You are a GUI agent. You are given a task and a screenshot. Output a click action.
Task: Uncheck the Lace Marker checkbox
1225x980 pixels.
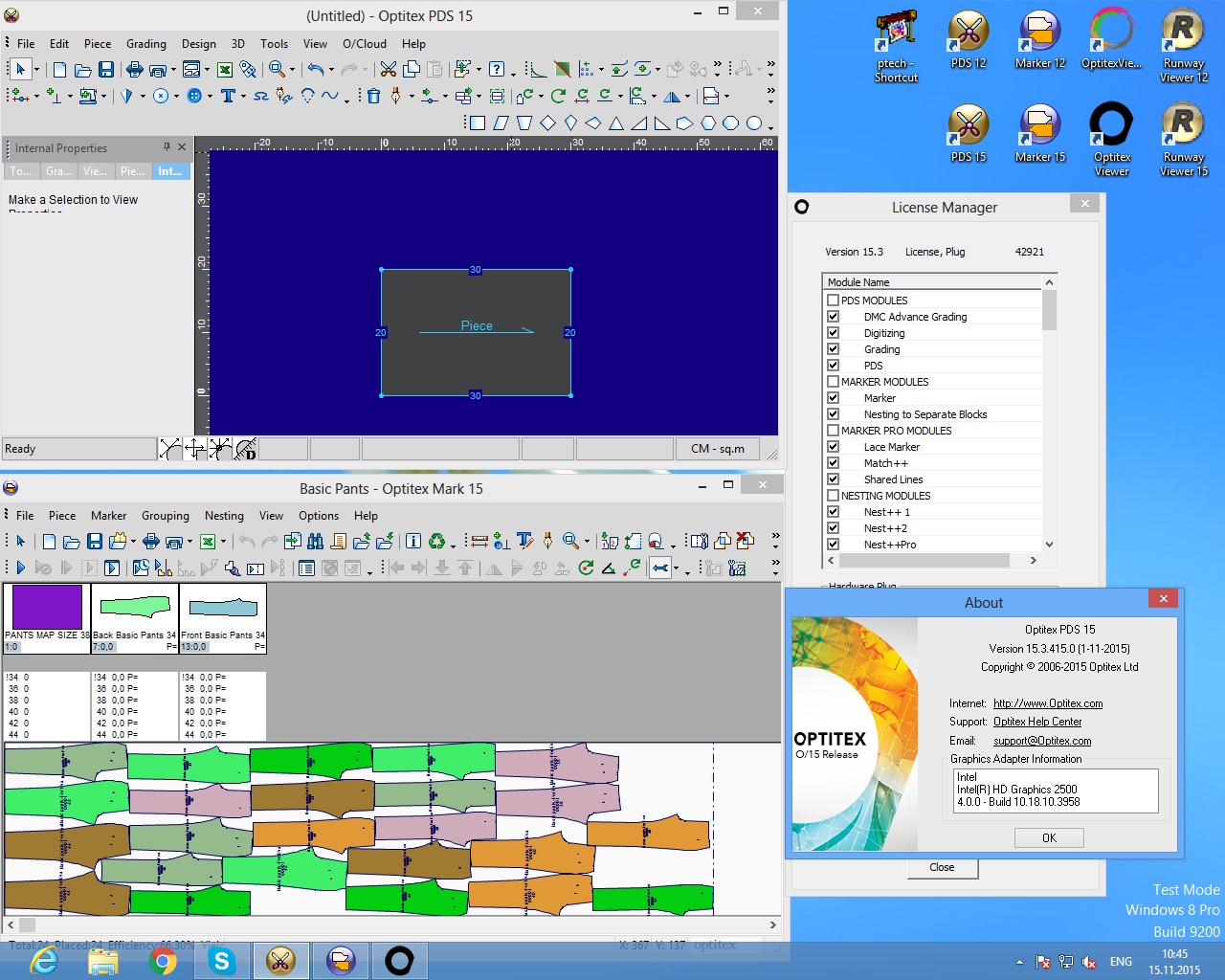[x=834, y=446]
